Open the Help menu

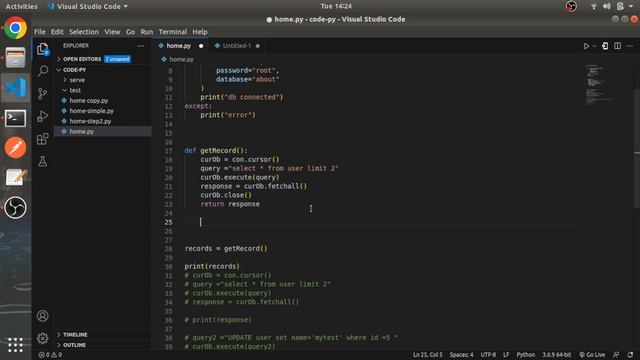coord(200,32)
